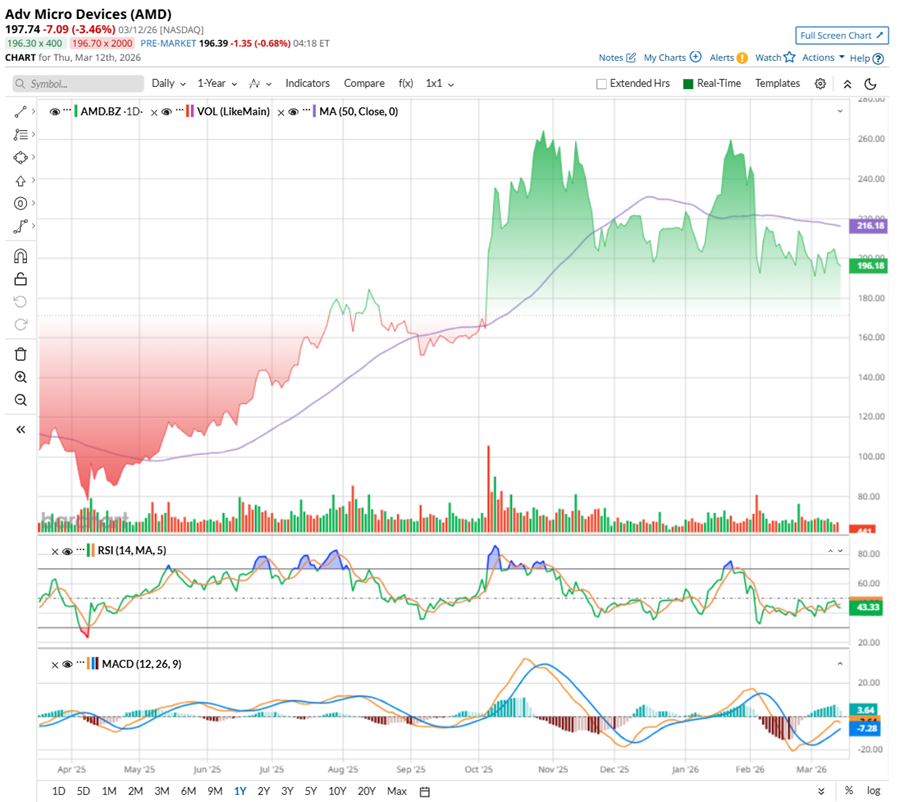Click the double up chevron icon
This screenshot has height=802, width=902.
pos(847,84)
